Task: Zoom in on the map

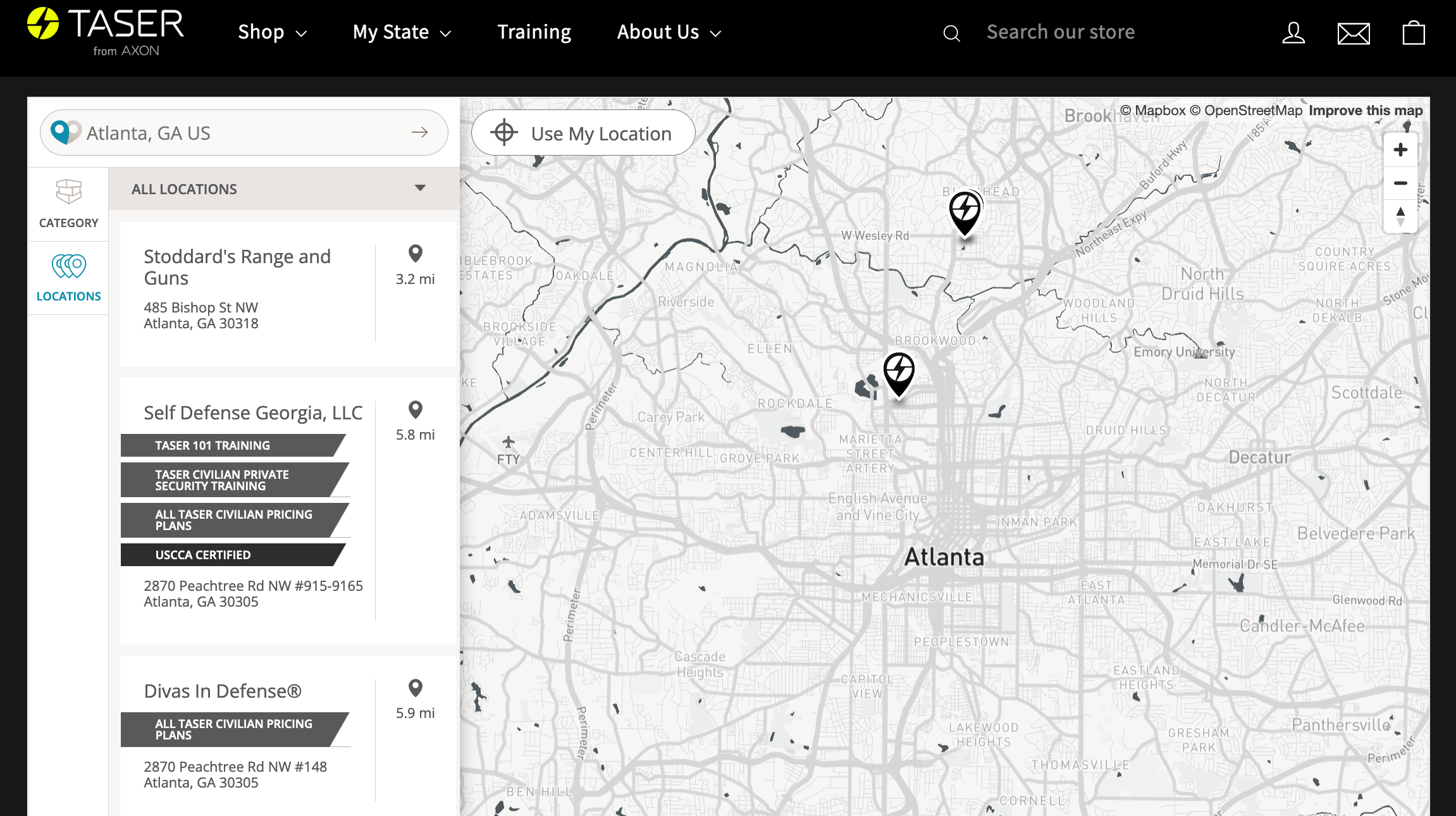Action: pyautogui.click(x=1400, y=150)
